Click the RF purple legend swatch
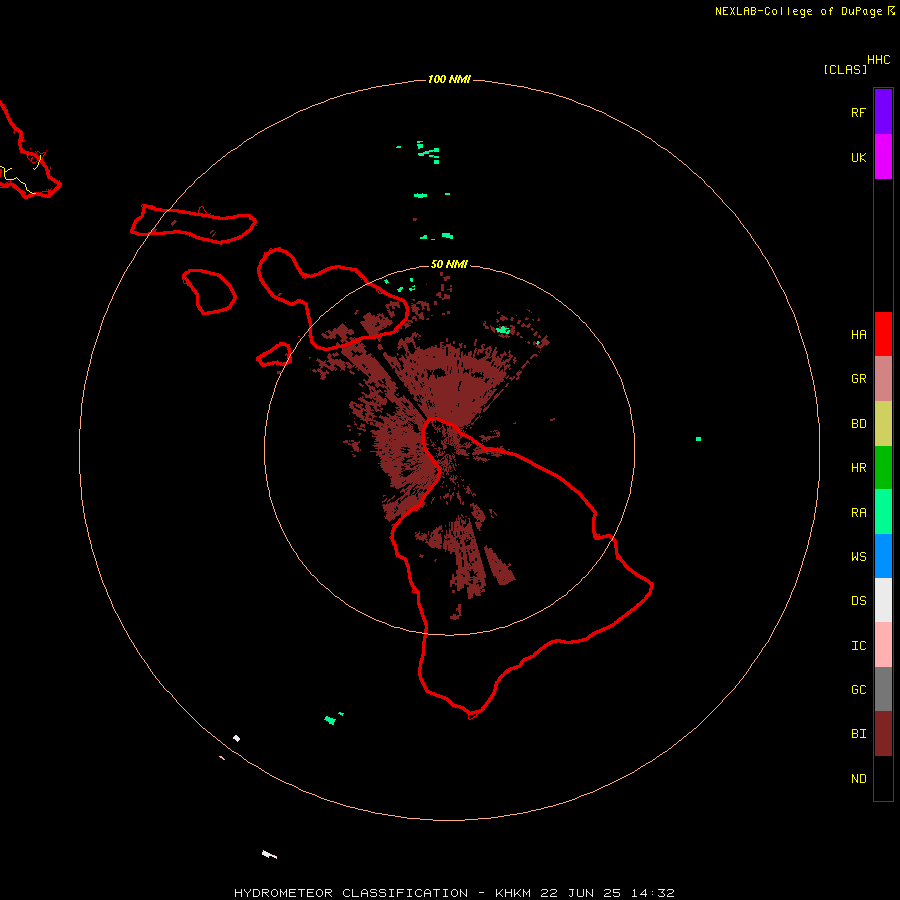Viewport: 900px width, 900px height. pos(883,112)
